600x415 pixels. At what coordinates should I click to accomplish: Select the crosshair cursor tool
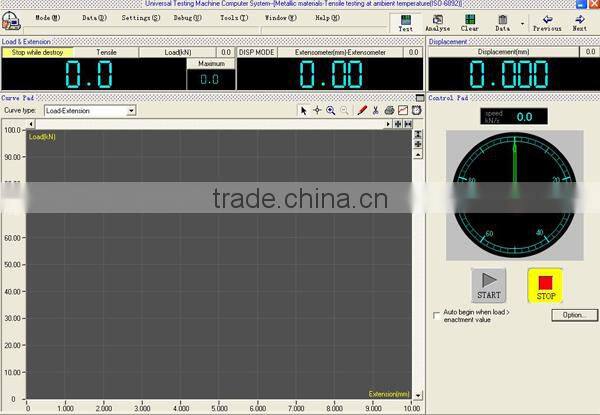tap(317, 110)
